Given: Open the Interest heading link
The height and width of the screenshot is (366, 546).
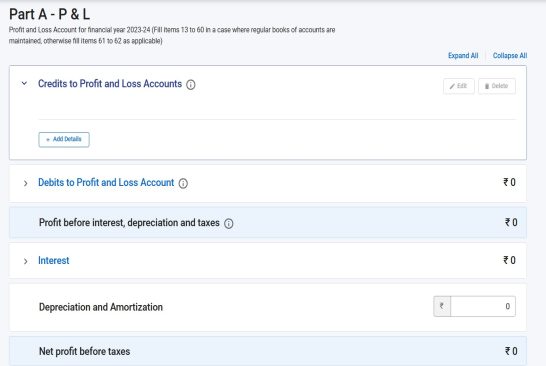Looking at the screenshot, I should (x=54, y=260).
